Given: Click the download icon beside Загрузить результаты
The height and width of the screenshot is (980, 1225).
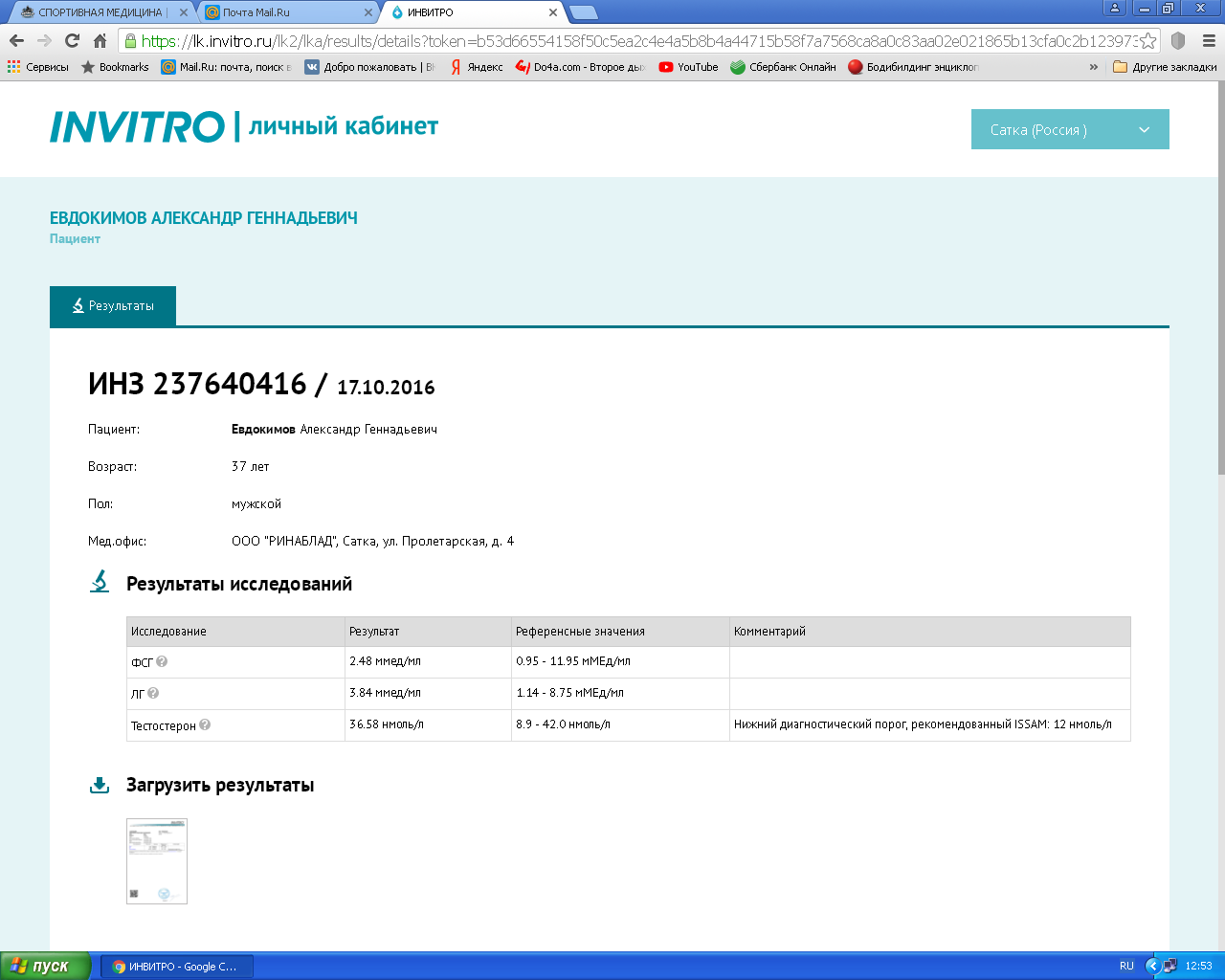Looking at the screenshot, I should (100, 785).
